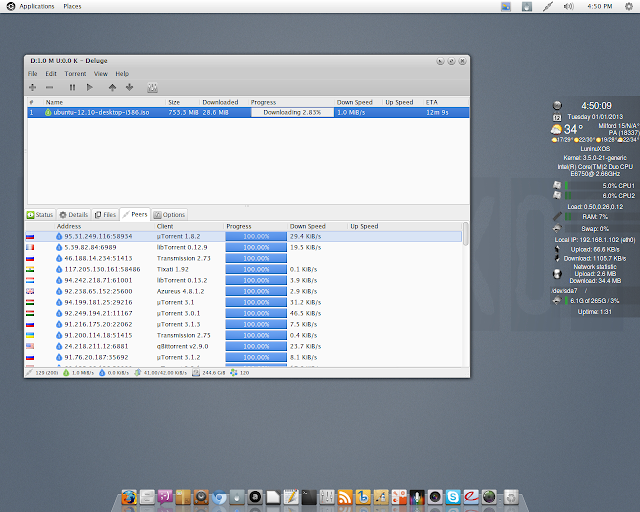Open the microphone sound recorder dock icon
Image resolution: width=640 pixels, height=512 pixels.
pyautogui.click(x=417, y=497)
